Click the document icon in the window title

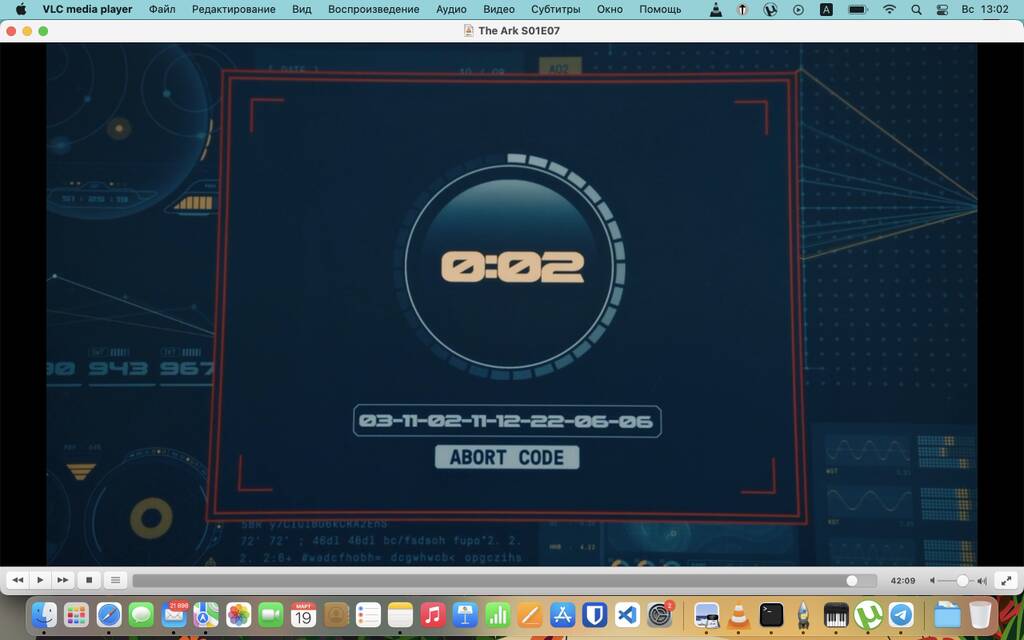tap(468, 31)
